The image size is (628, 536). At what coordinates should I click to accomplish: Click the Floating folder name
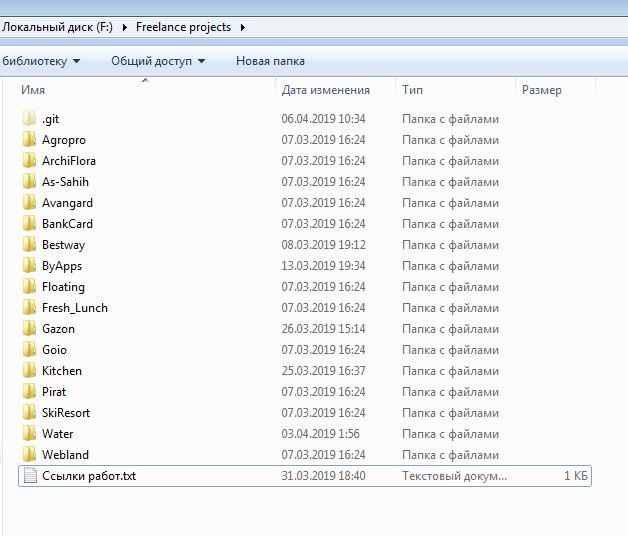point(63,287)
